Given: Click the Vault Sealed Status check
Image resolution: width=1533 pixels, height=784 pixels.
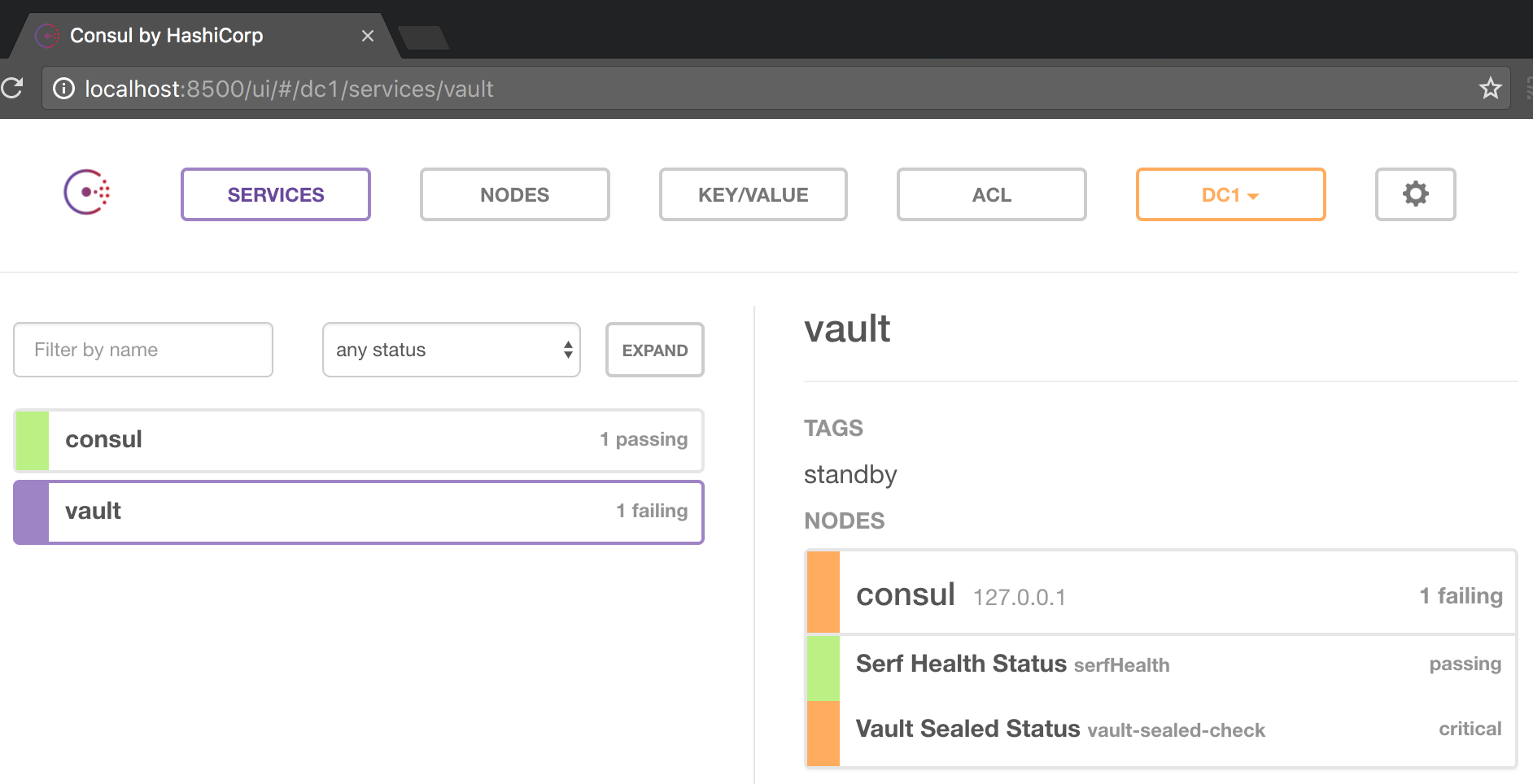Looking at the screenshot, I should tap(1161, 733).
